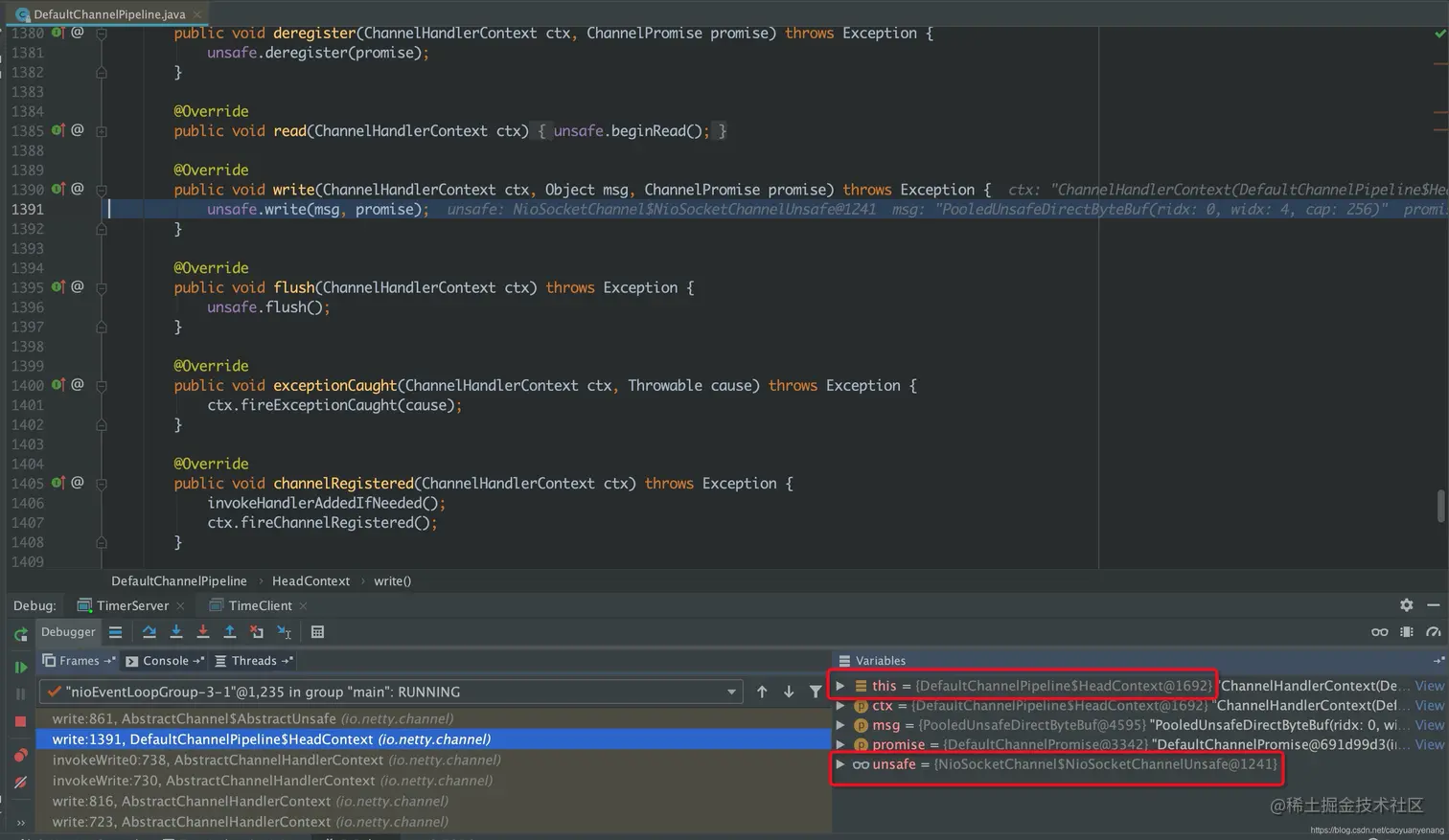This screenshot has width=1449, height=840.
Task: Collapse write method fold on line 1390
Action: pyautogui.click(x=102, y=190)
